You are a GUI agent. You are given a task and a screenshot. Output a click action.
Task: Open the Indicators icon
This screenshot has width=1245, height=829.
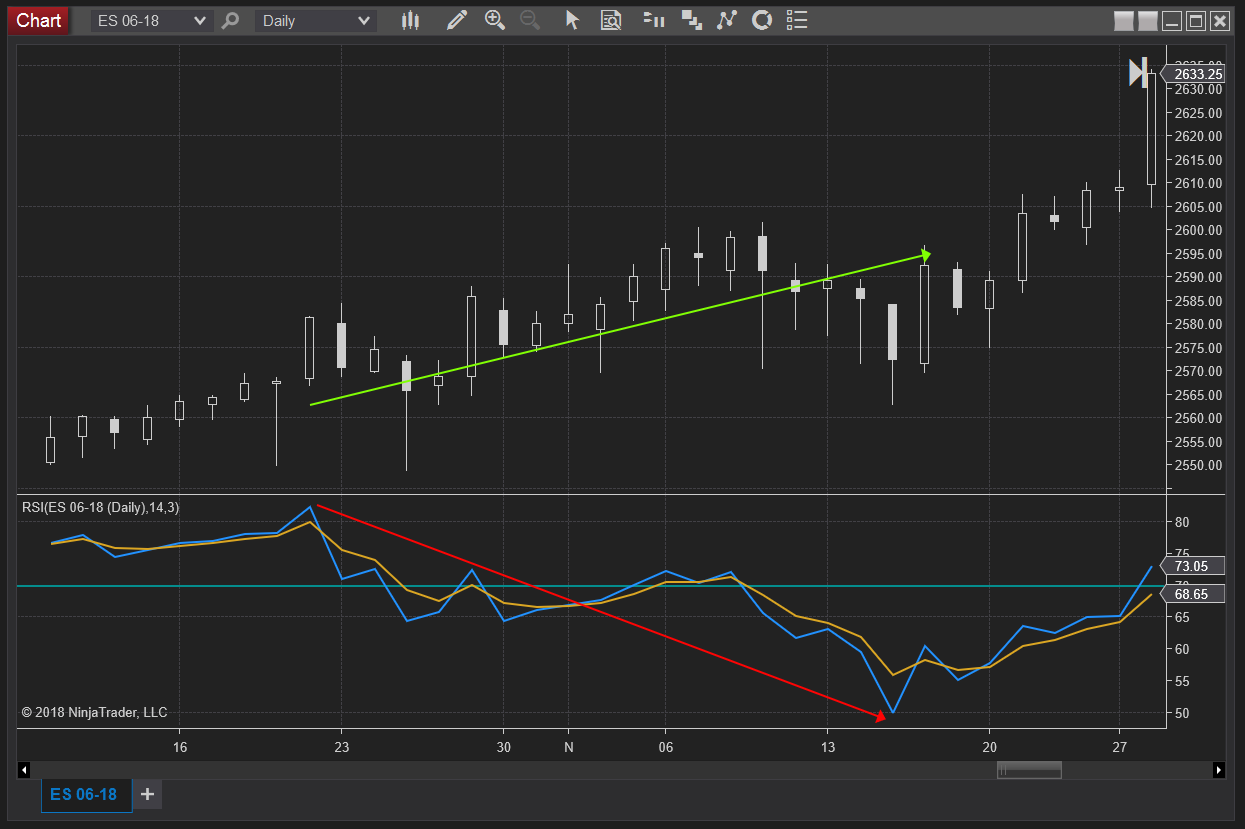727,20
